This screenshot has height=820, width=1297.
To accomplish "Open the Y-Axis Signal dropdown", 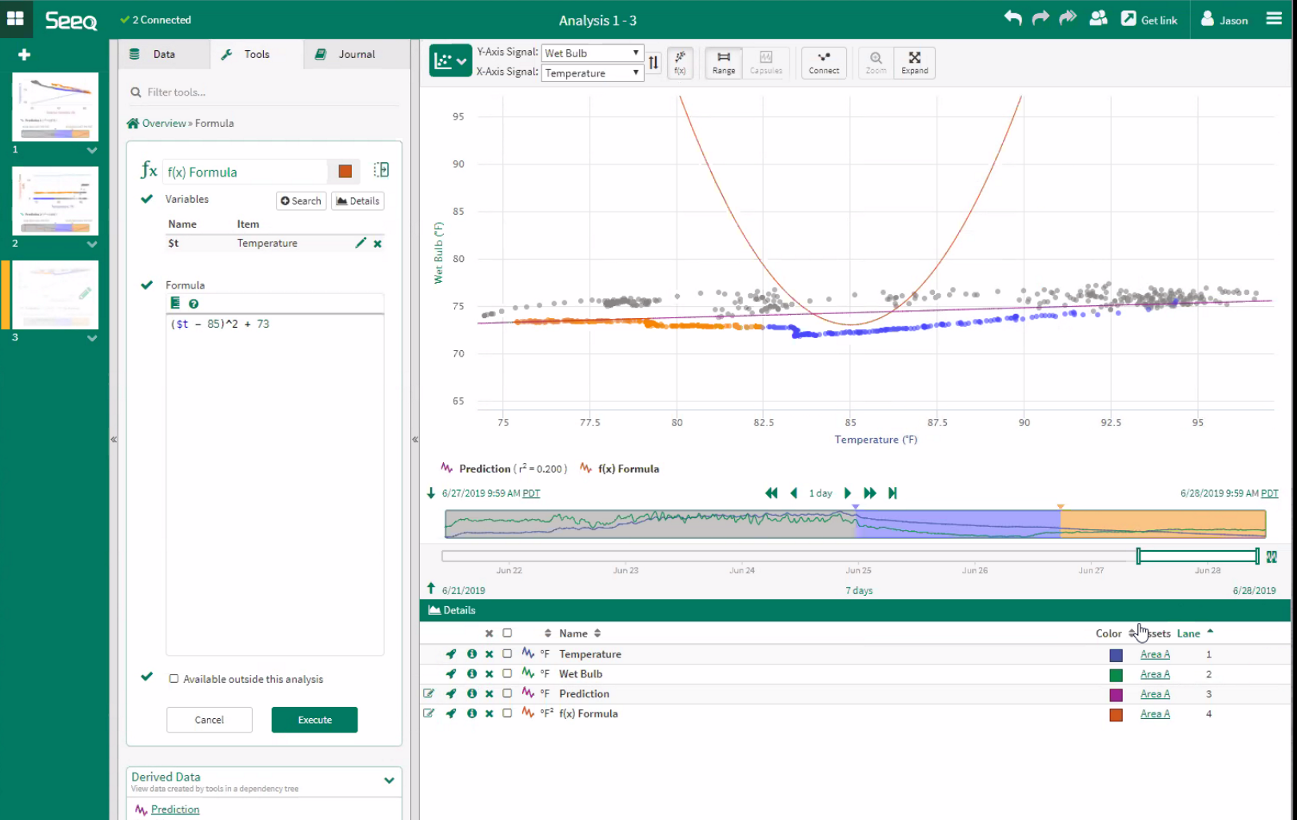I will tap(592, 53).
